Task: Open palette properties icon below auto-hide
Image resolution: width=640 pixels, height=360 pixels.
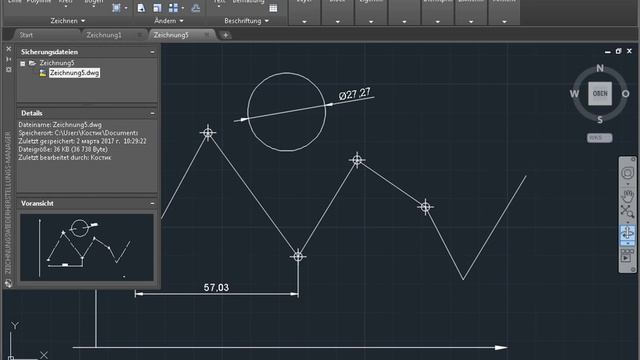Action: (9, 70)
